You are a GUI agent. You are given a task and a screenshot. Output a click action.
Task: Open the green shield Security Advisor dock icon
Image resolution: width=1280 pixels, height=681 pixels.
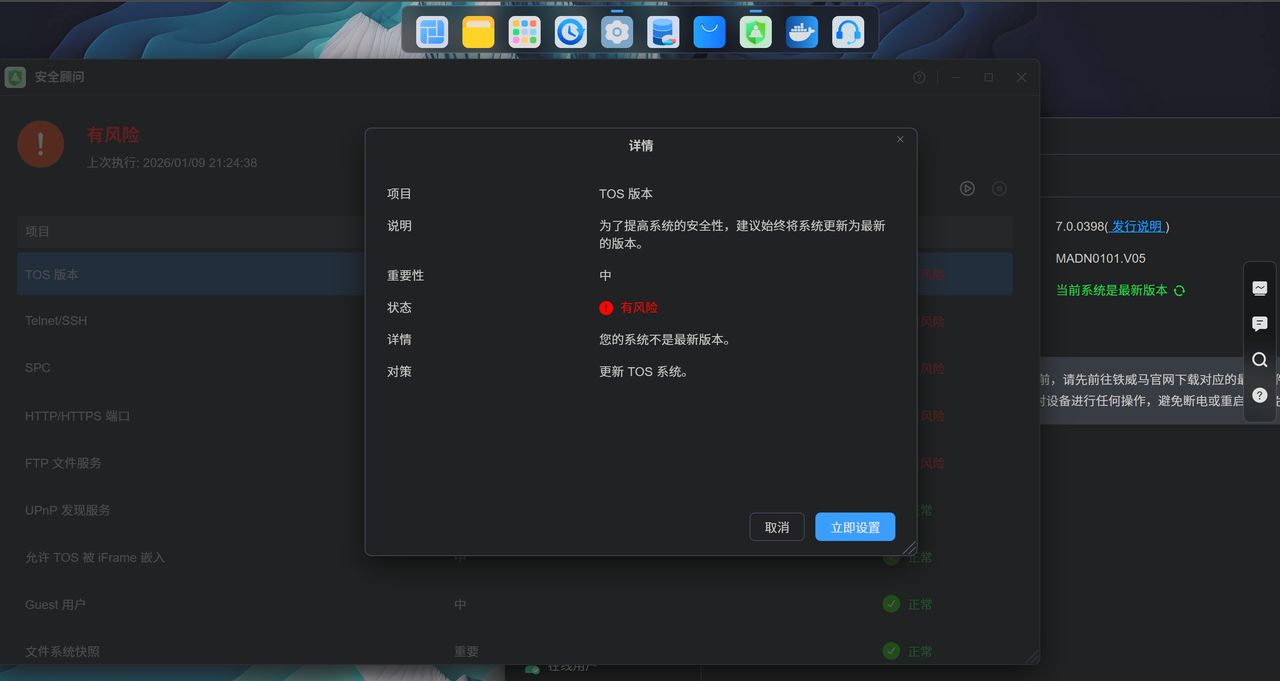click(x=755, y=32)
